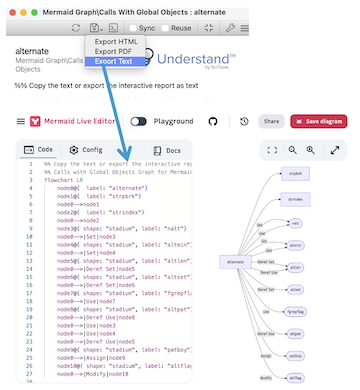Select the nalt node in diagram
The width and height of the screenshot is (360, 390).
point(295,223)
